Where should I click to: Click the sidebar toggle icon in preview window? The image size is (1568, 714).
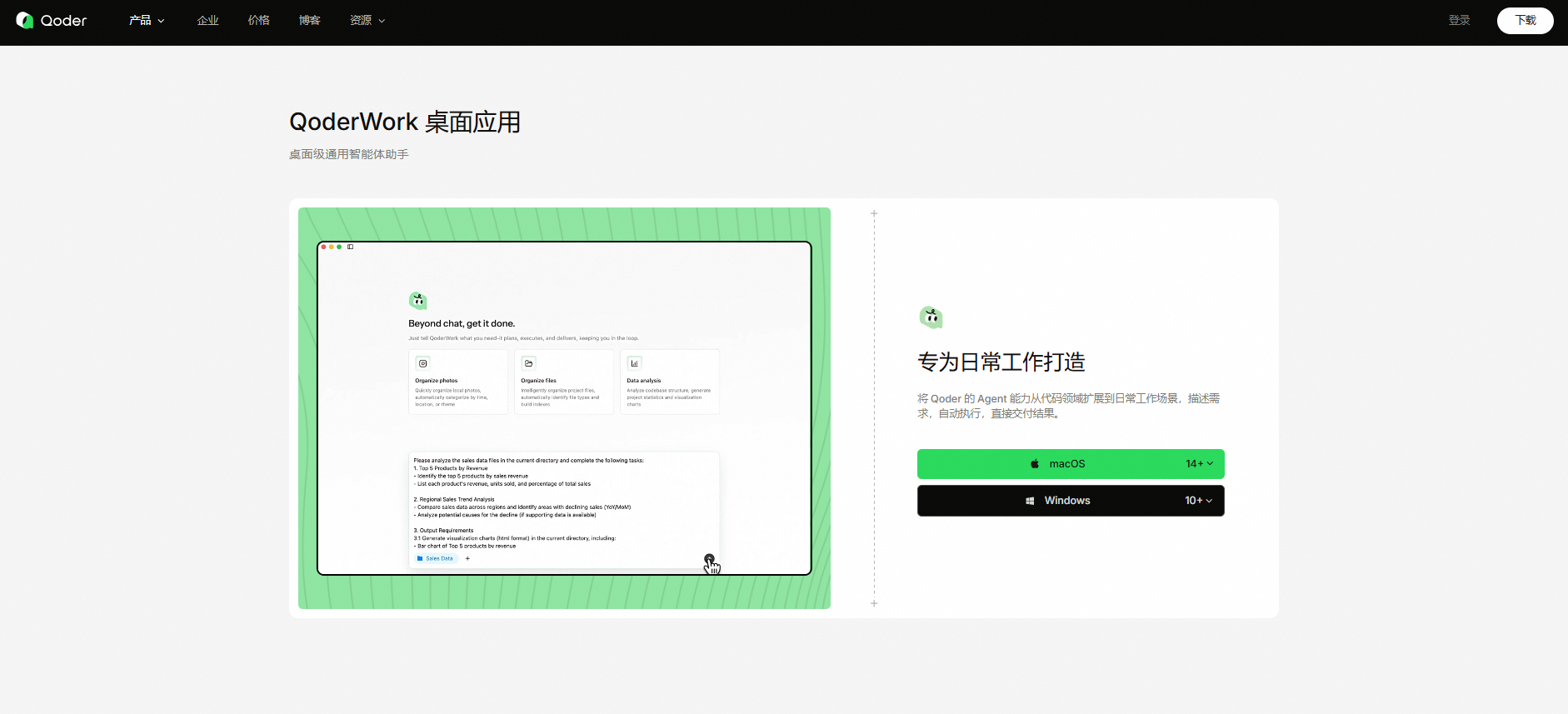351,247
